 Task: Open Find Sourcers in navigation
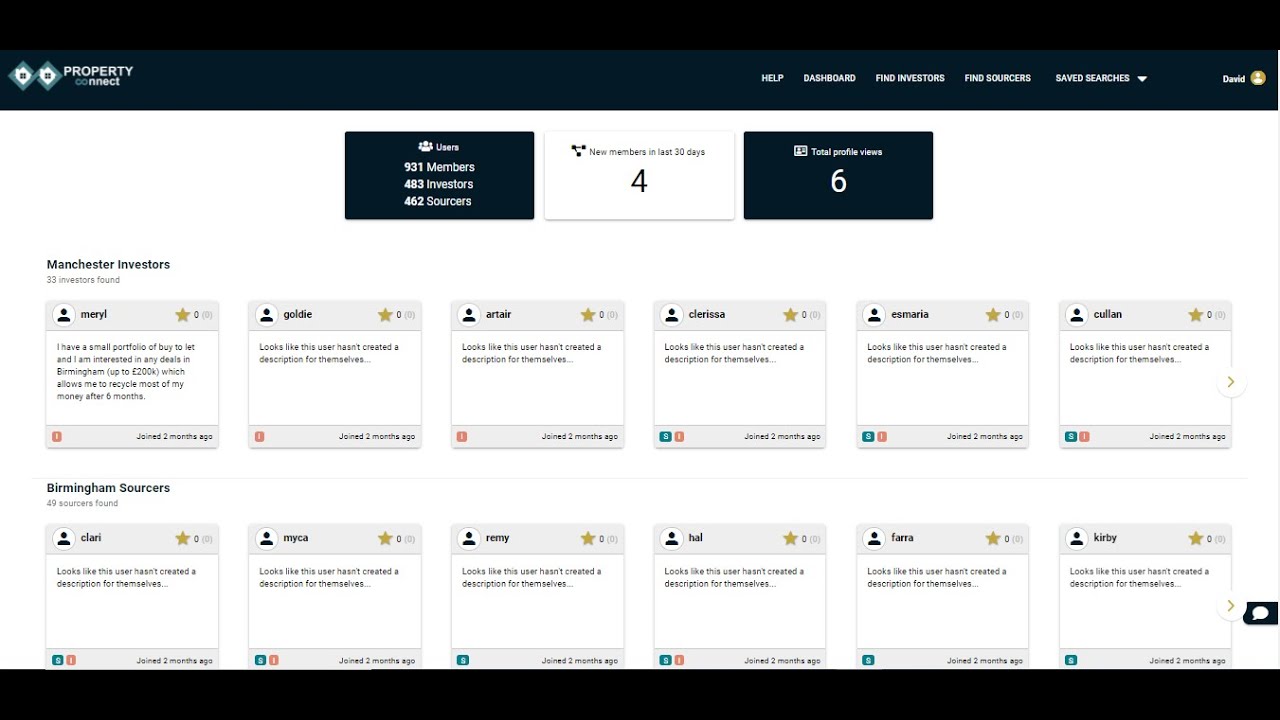[x=997, y=78]
